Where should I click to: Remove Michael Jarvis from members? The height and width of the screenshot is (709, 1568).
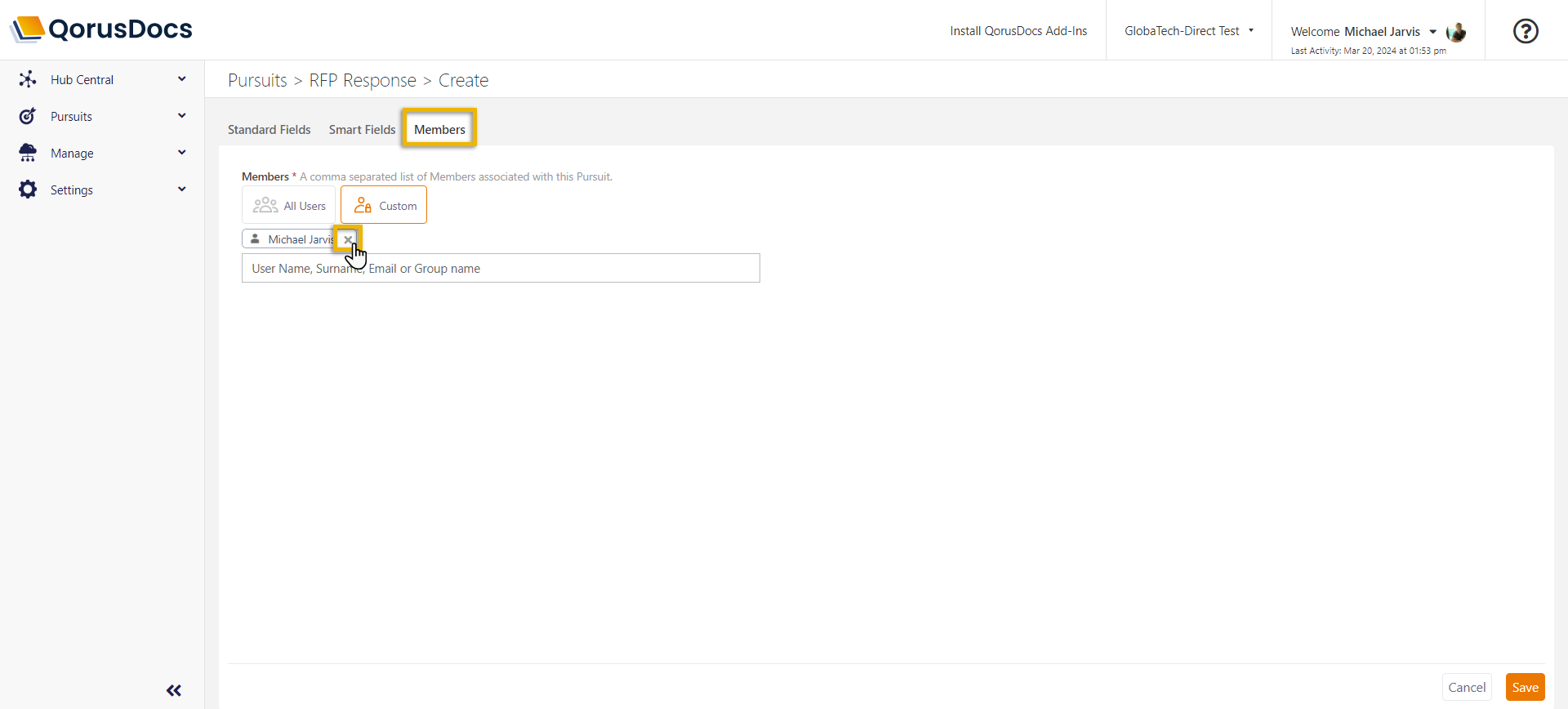pos(348,239)
